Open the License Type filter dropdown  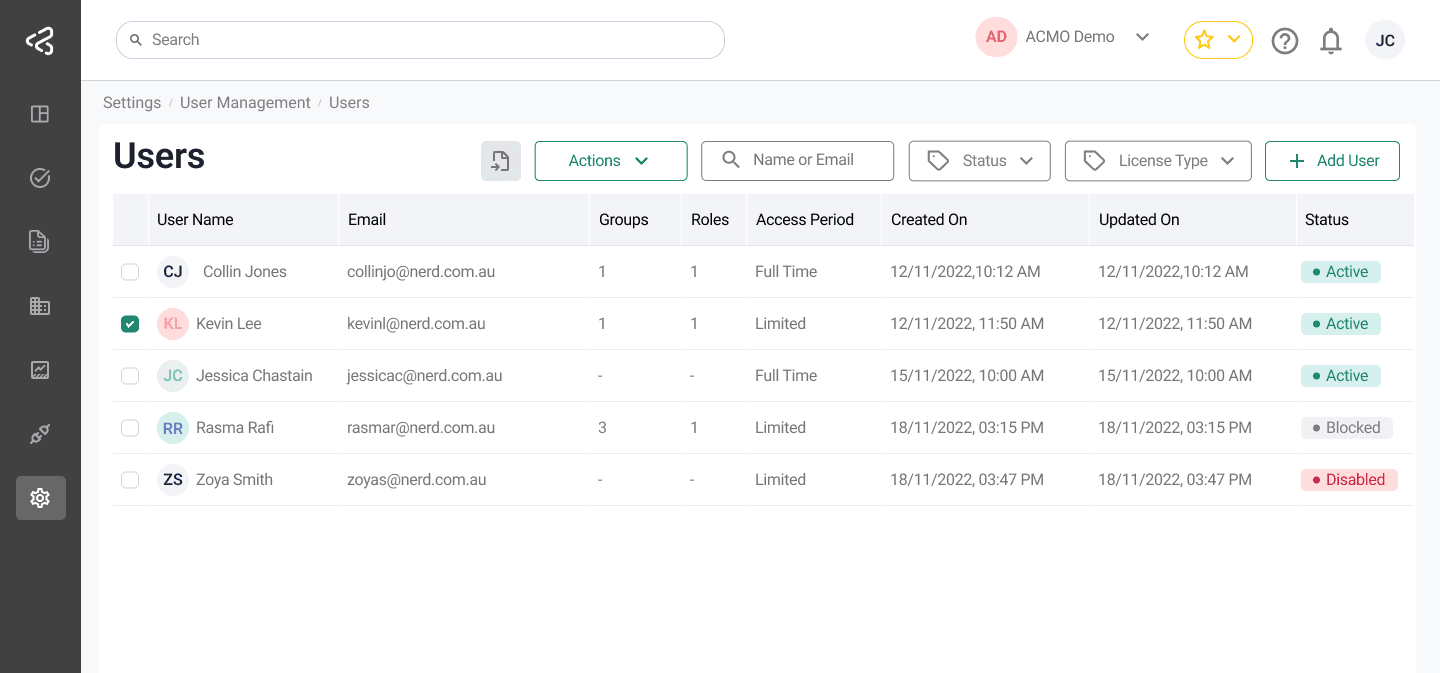pos(1157,160)
